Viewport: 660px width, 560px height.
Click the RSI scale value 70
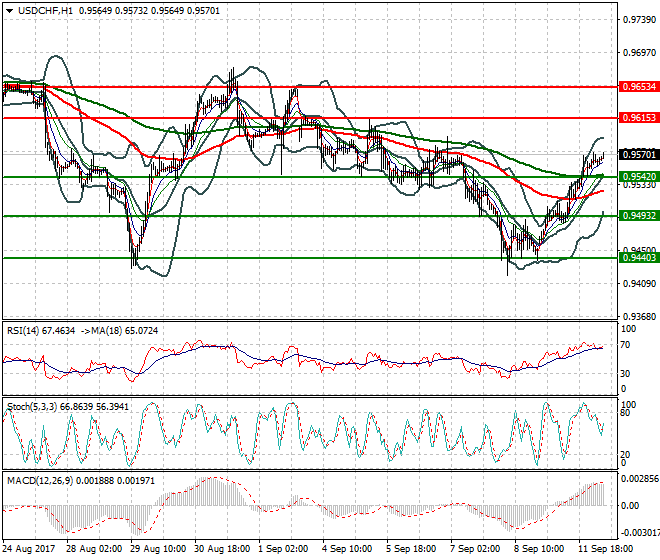point(625,345)
